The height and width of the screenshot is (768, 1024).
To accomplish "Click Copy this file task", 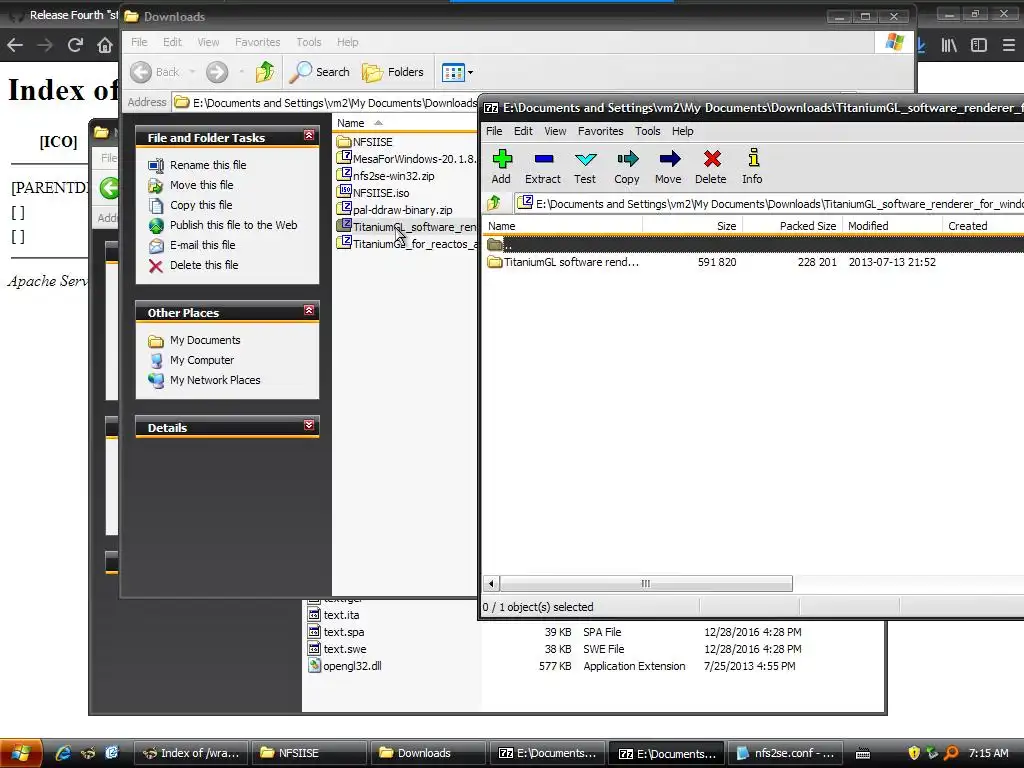I will coord(200,205).
